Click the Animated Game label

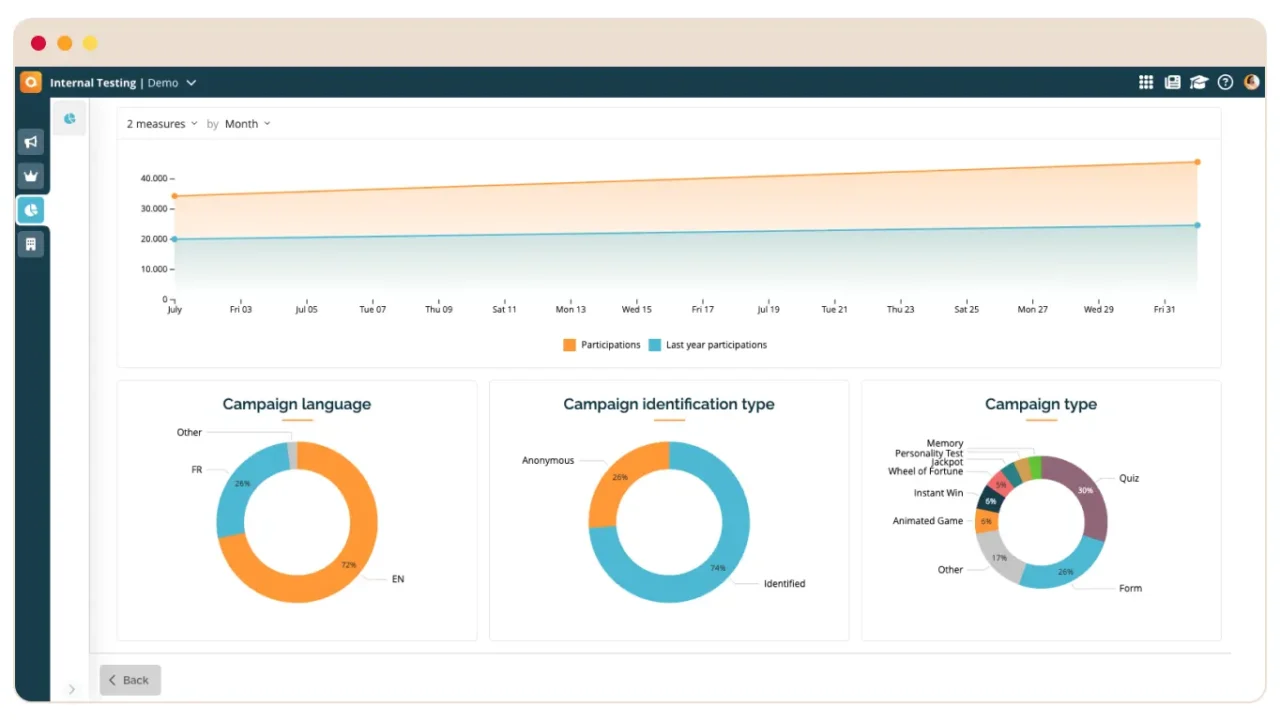coord(928,521)
